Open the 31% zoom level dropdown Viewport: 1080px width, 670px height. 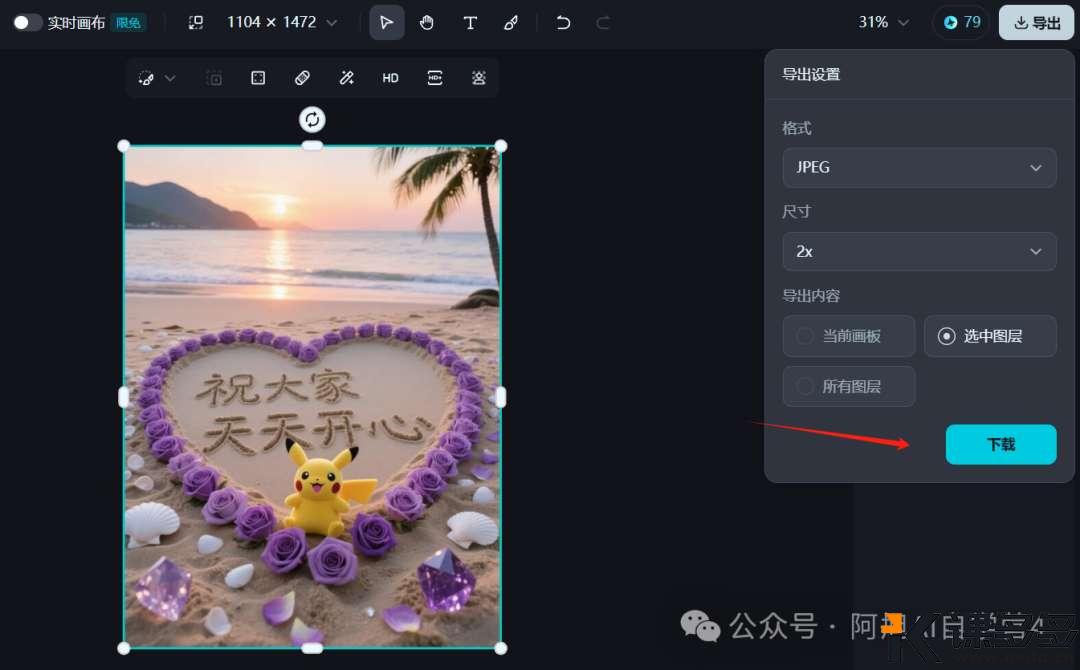click(884, 23)
